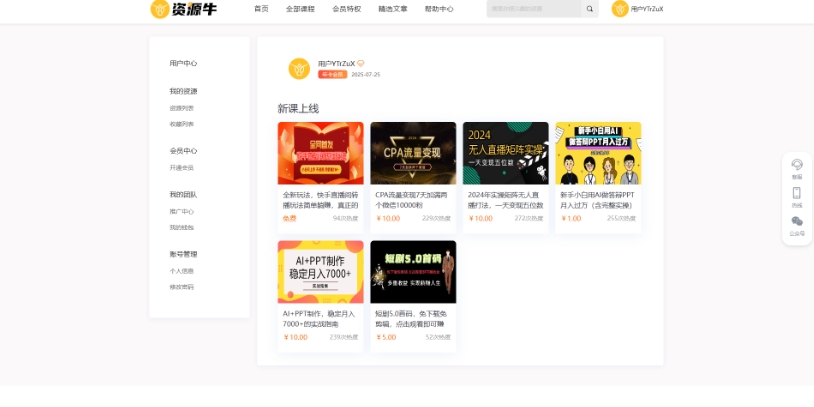Click the 免费 price label

pyautogui.click(x=290, y=219)
